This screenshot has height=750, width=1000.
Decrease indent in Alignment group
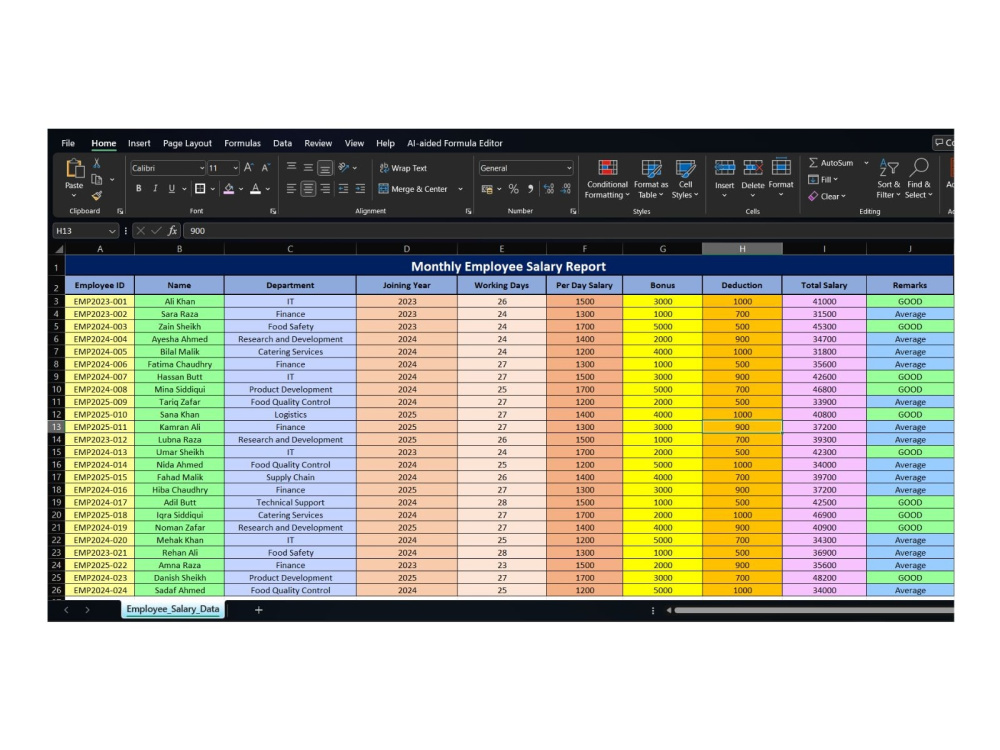[x=343, y=189]
